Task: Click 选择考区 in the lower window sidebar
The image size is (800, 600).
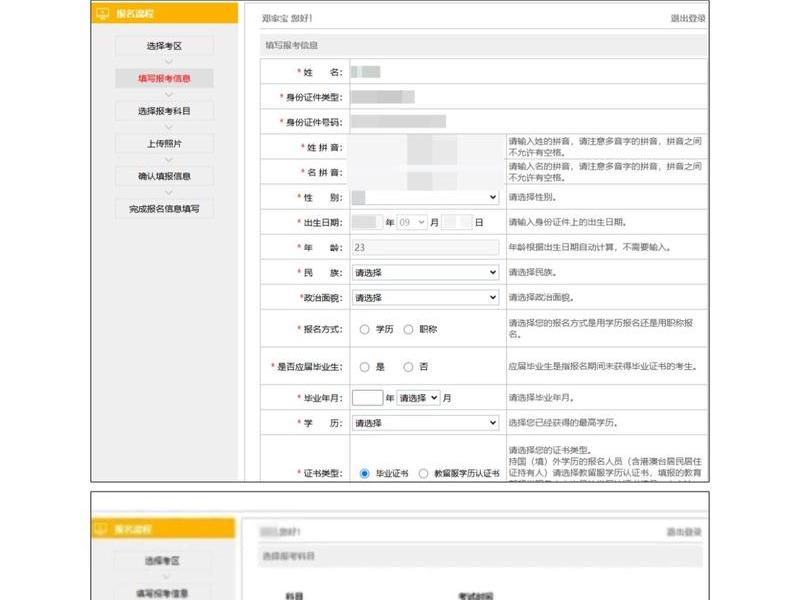Action: click(x=162, y=561)
